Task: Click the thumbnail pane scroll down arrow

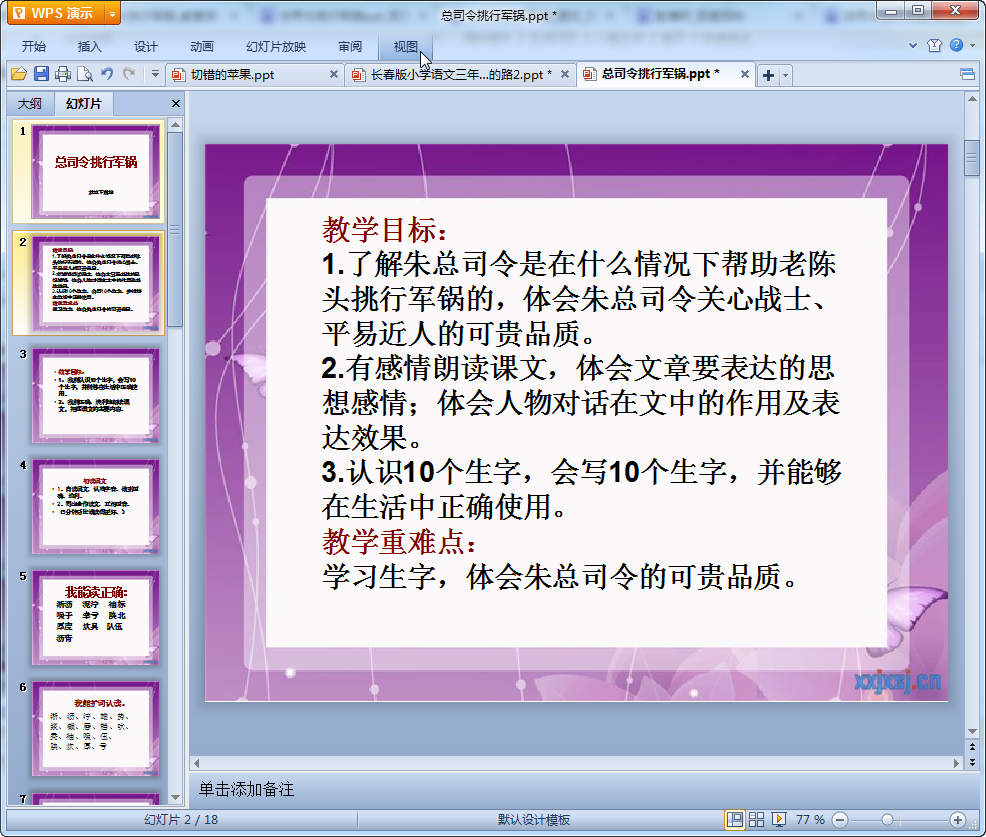Action: click(175, 797)
